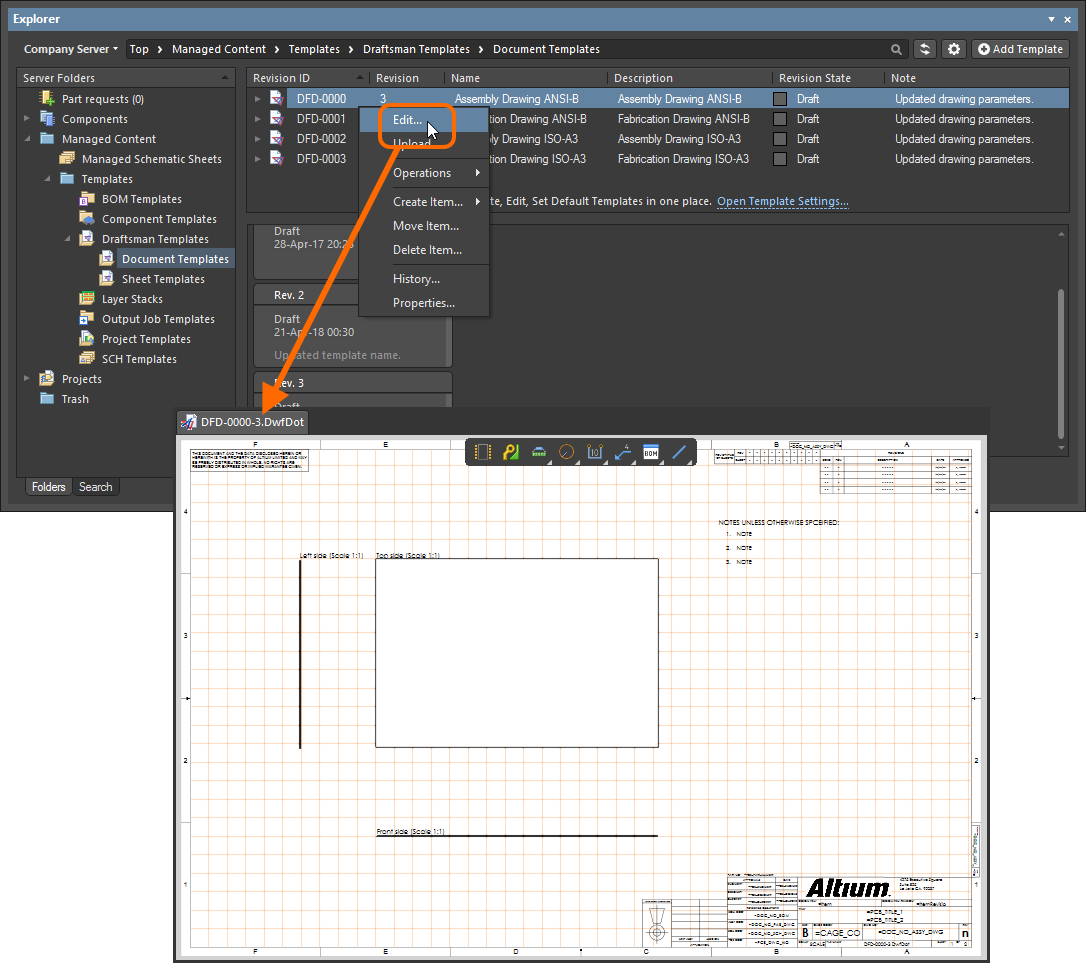1086x963 pixels.
Task: Toggle the Draft state box for DFD-0000
Action: click(780, 99)
